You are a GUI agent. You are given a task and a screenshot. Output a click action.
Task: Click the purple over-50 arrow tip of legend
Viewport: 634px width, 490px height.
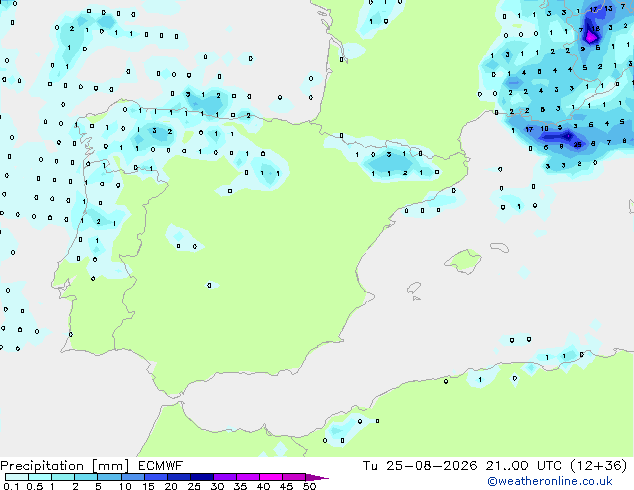pyautogui.click(x=317, y=477)
